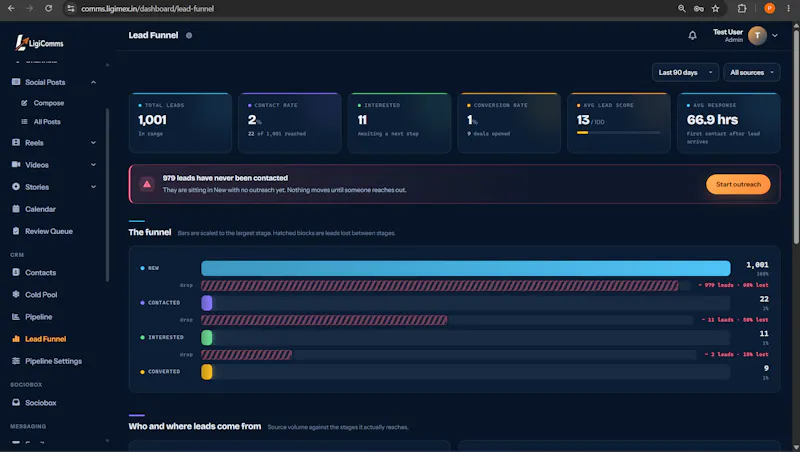This screenshot has height=452, width=800.
Task: Click the Avg Lead Score progress bar
Action: tap(618, 133)
